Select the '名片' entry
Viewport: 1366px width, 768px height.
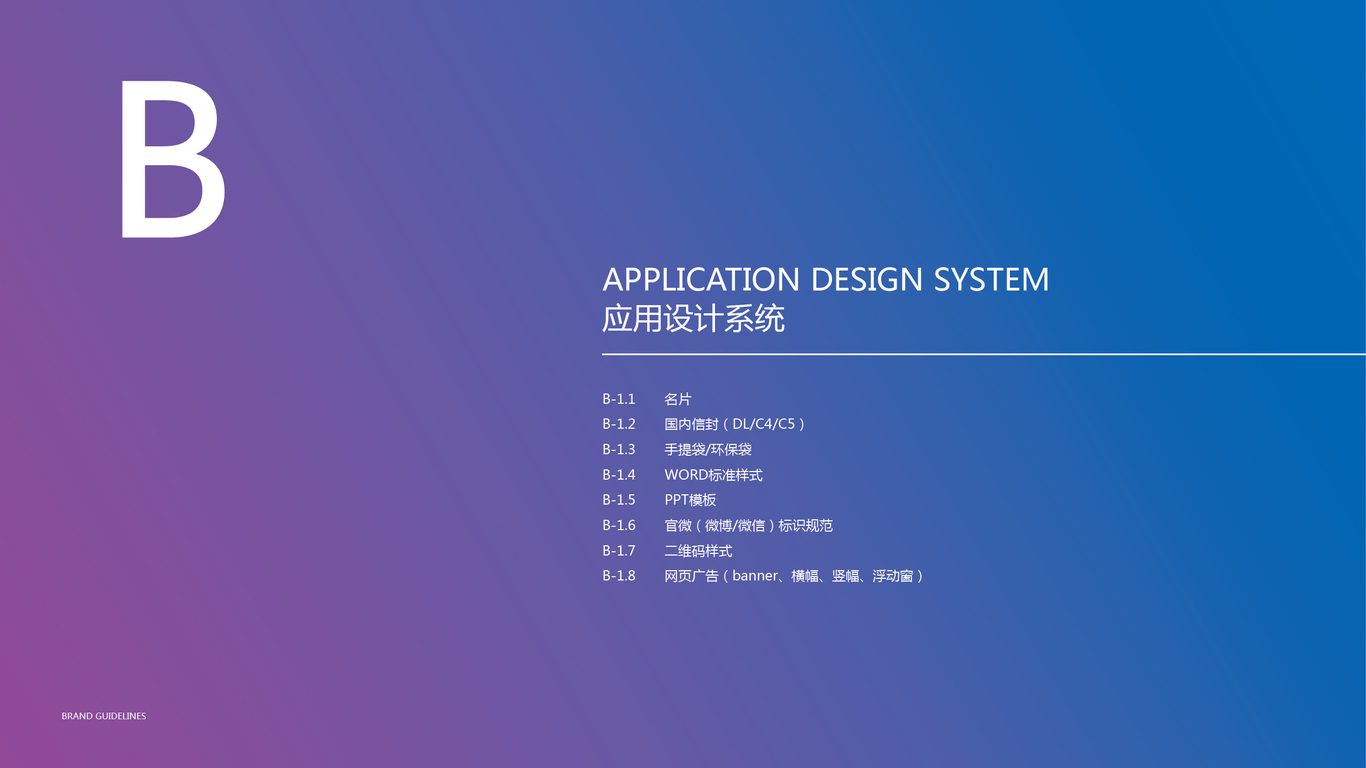[x=678, y=399]
